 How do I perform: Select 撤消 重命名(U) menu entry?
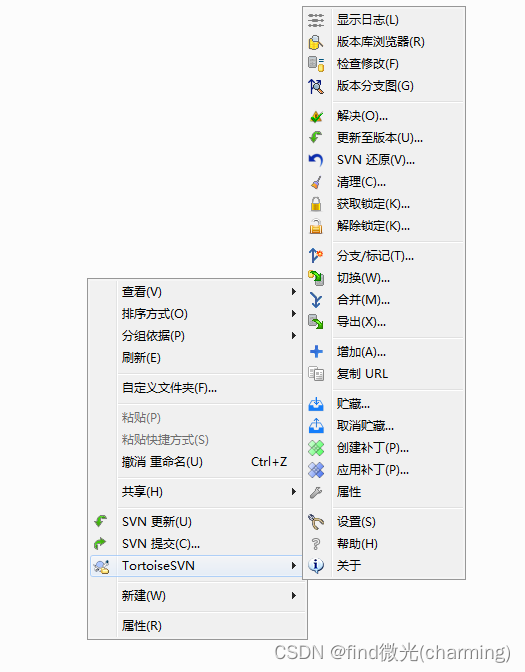pyautogui.click(x=195, y=462)
